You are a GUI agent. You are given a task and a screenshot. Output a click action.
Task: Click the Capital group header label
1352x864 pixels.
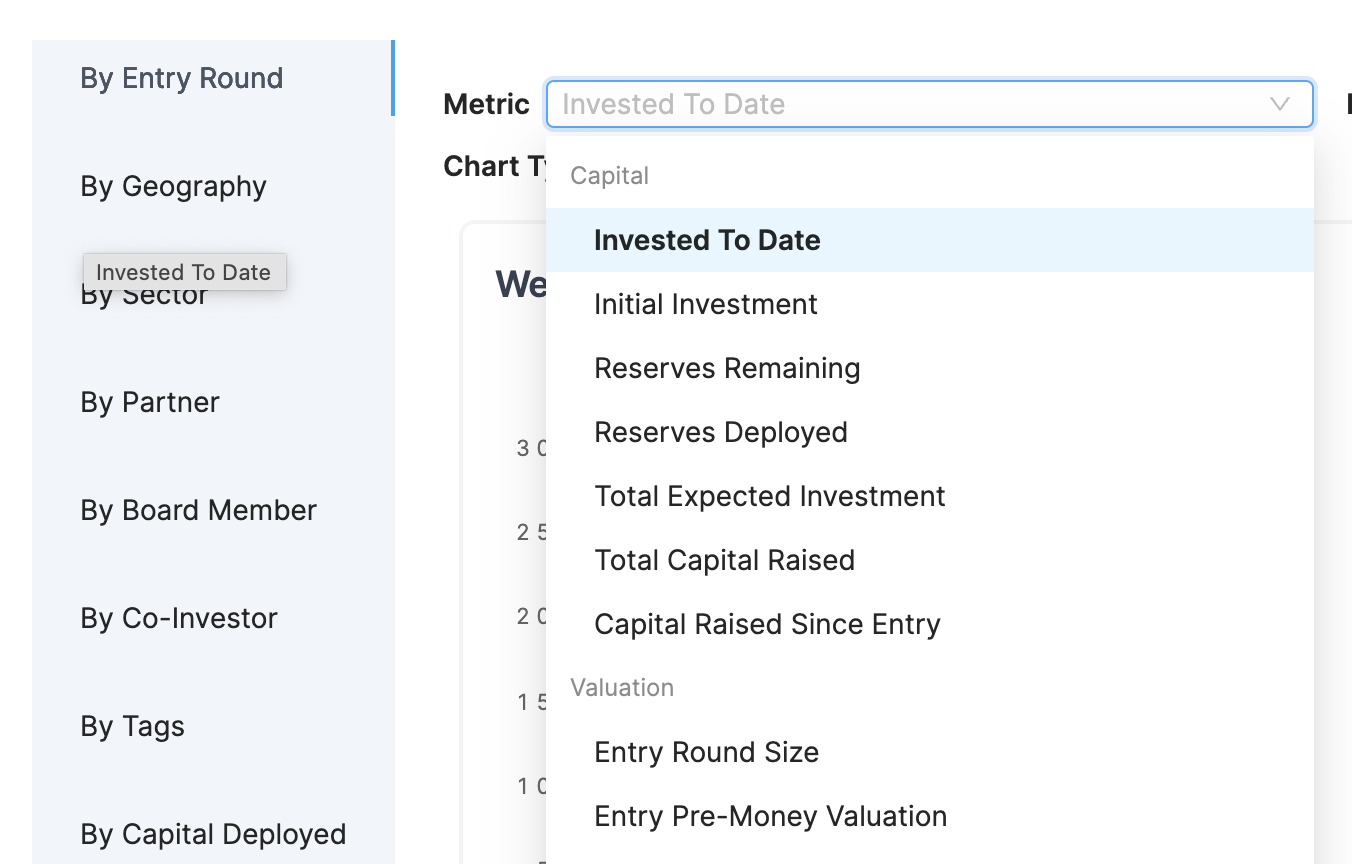609,176
